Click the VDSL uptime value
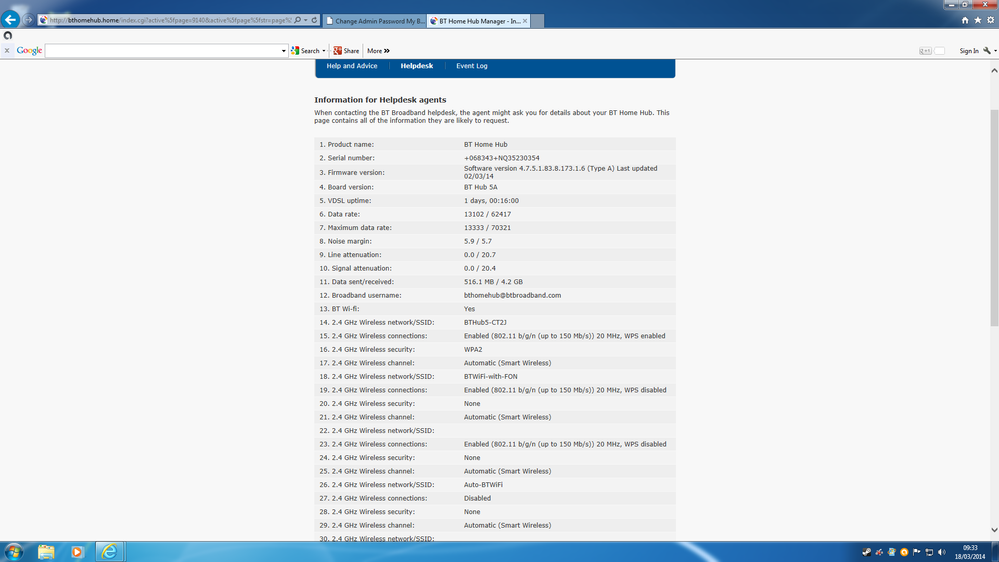This screenshot has width=999, height=562. point(491,201)
